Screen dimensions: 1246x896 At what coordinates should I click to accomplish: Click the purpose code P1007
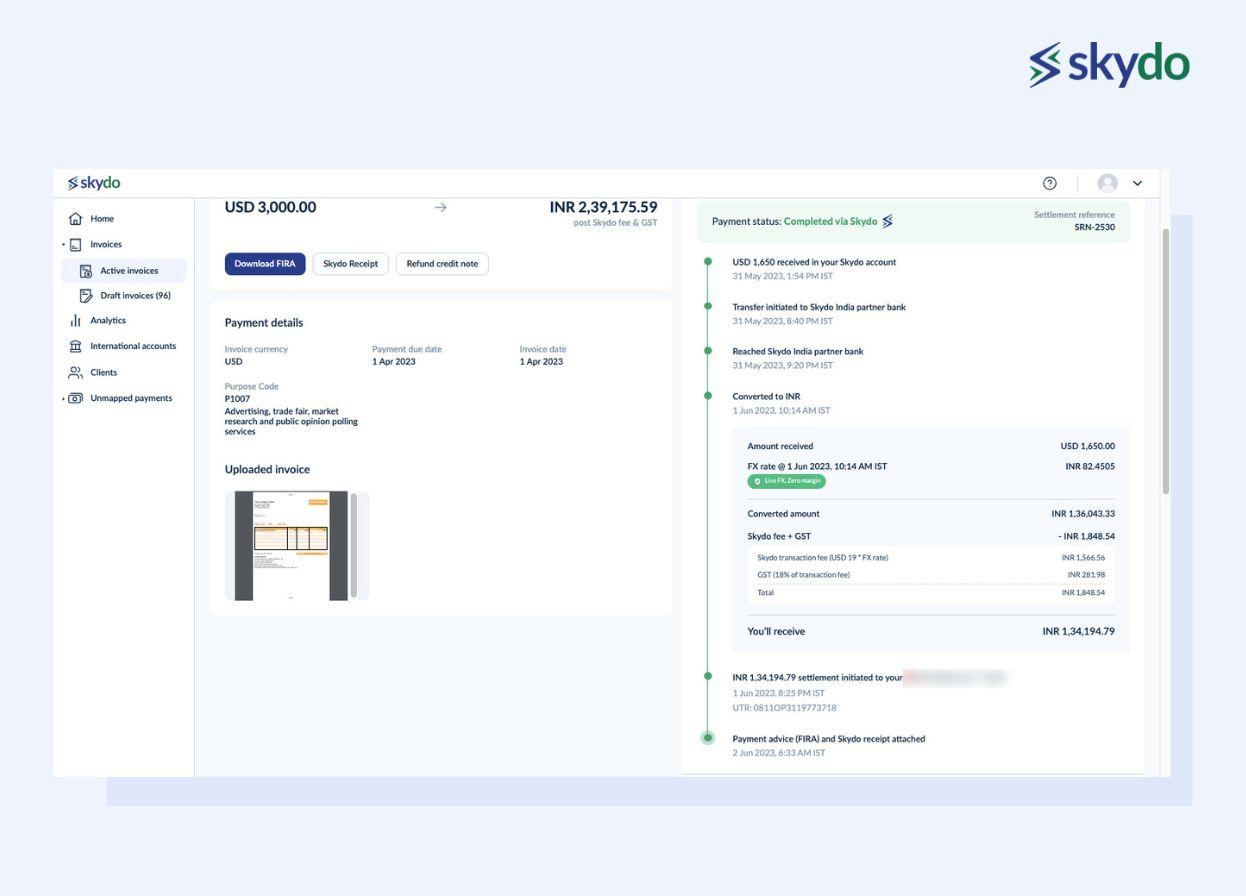[x=237, y=398]
